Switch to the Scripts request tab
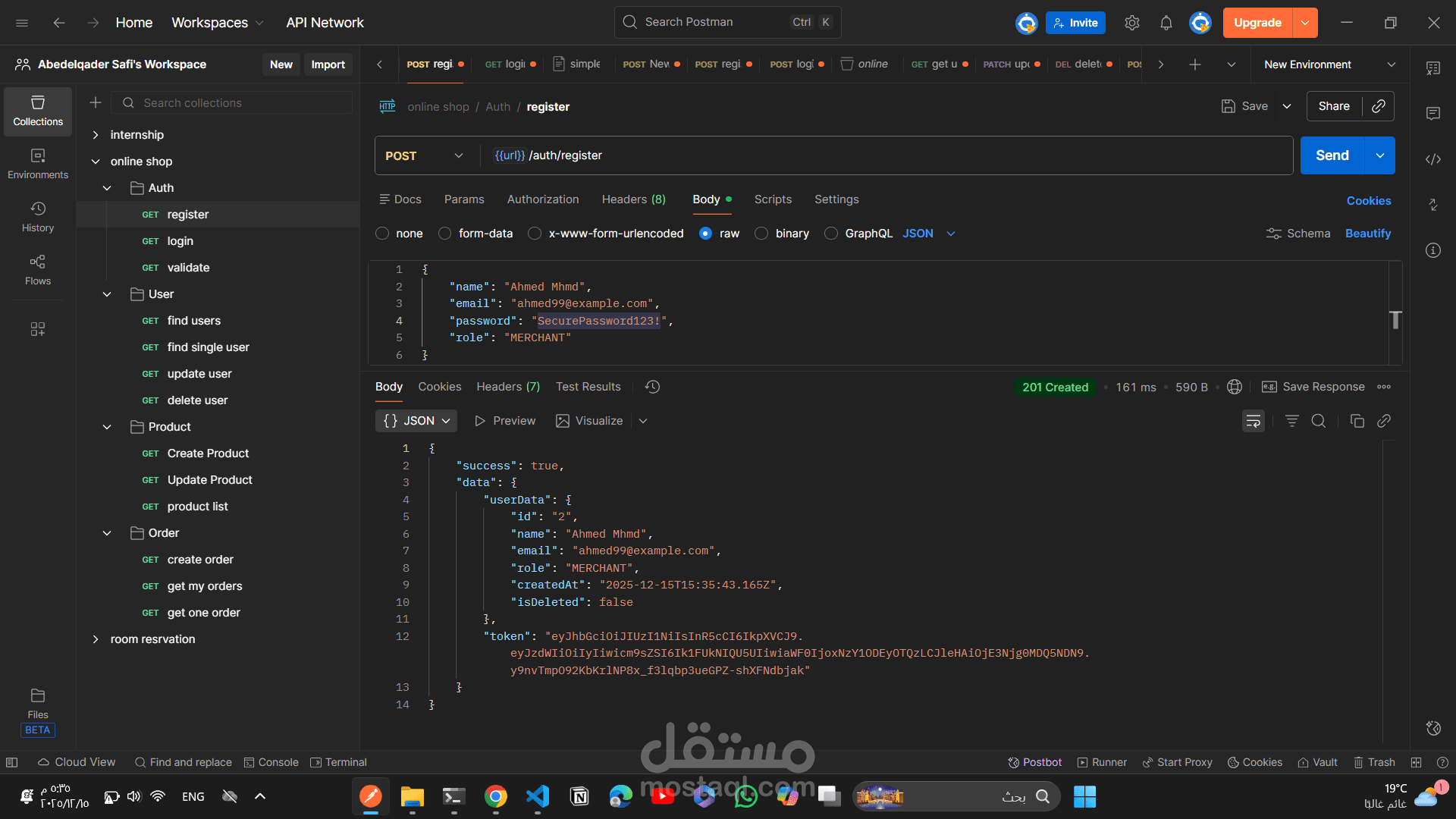This screenshot has width=1456, height=819. pos(773,199)
